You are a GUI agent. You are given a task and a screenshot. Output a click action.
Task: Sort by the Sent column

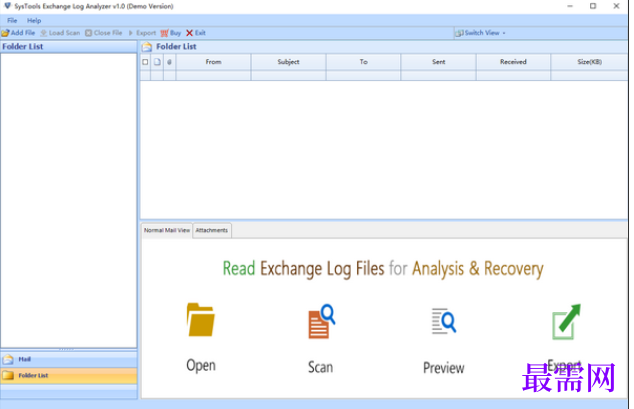click(x=438, y=62)
